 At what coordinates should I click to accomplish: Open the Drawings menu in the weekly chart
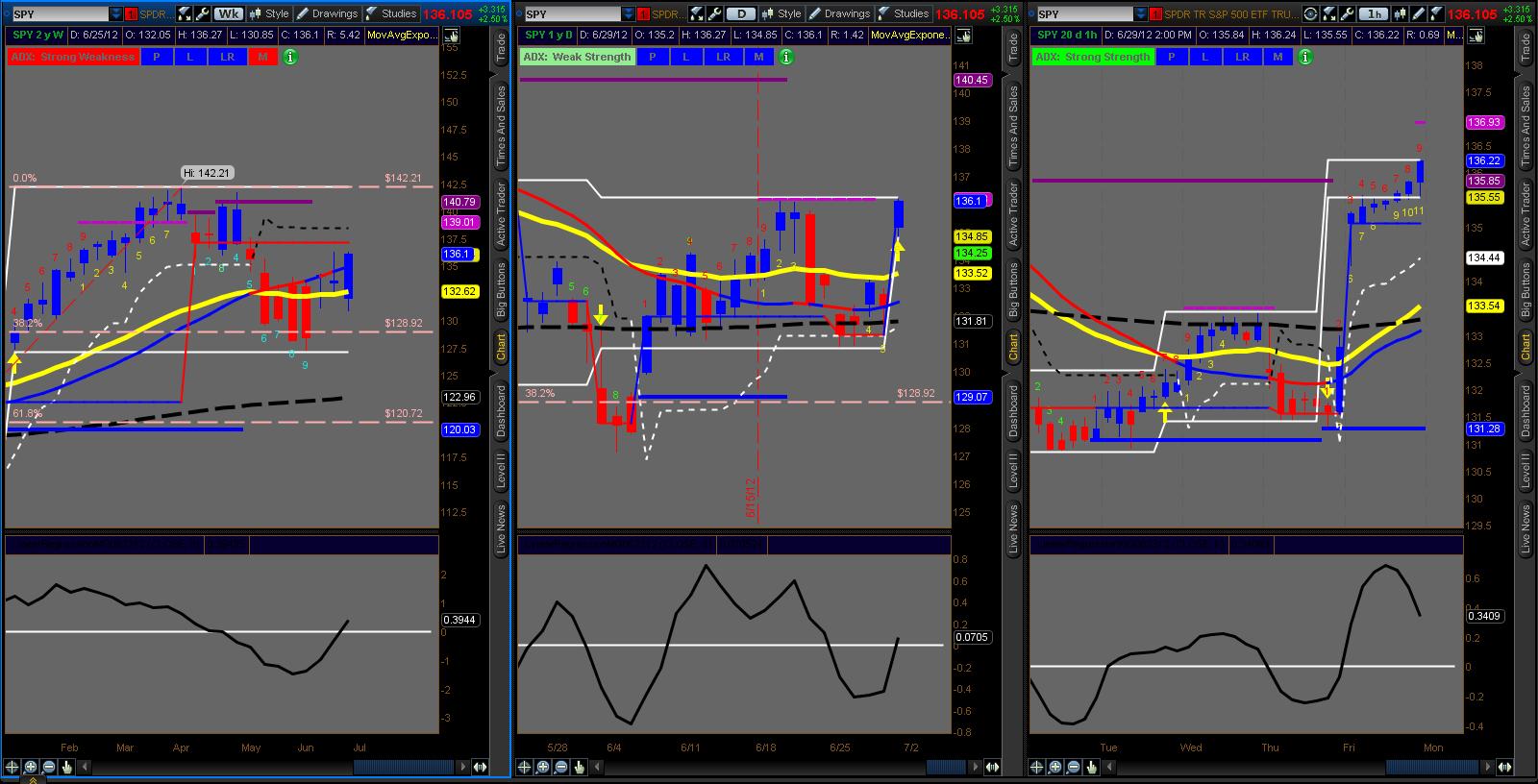(327, 14)
